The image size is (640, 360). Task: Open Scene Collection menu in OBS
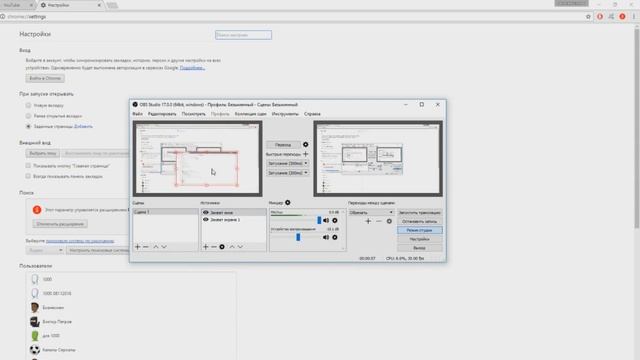tap(251, 114)
